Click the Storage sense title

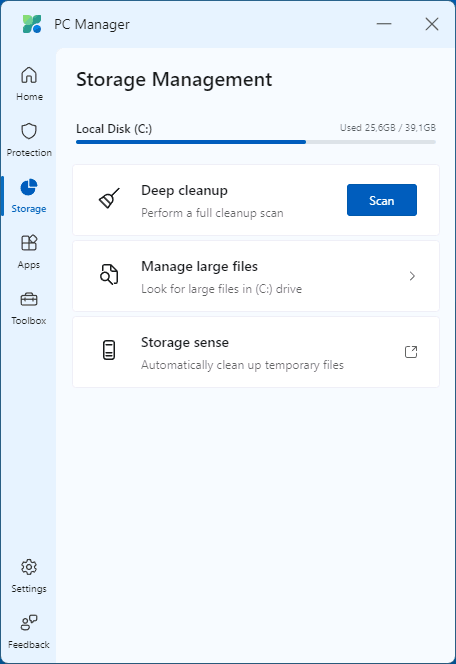[x=185, y=342]
